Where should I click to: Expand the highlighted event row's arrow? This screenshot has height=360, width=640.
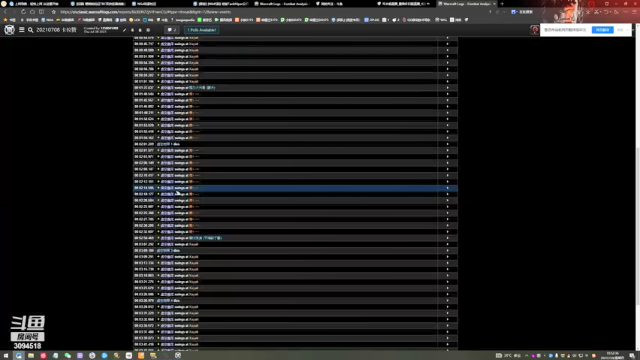click(447, 188)
